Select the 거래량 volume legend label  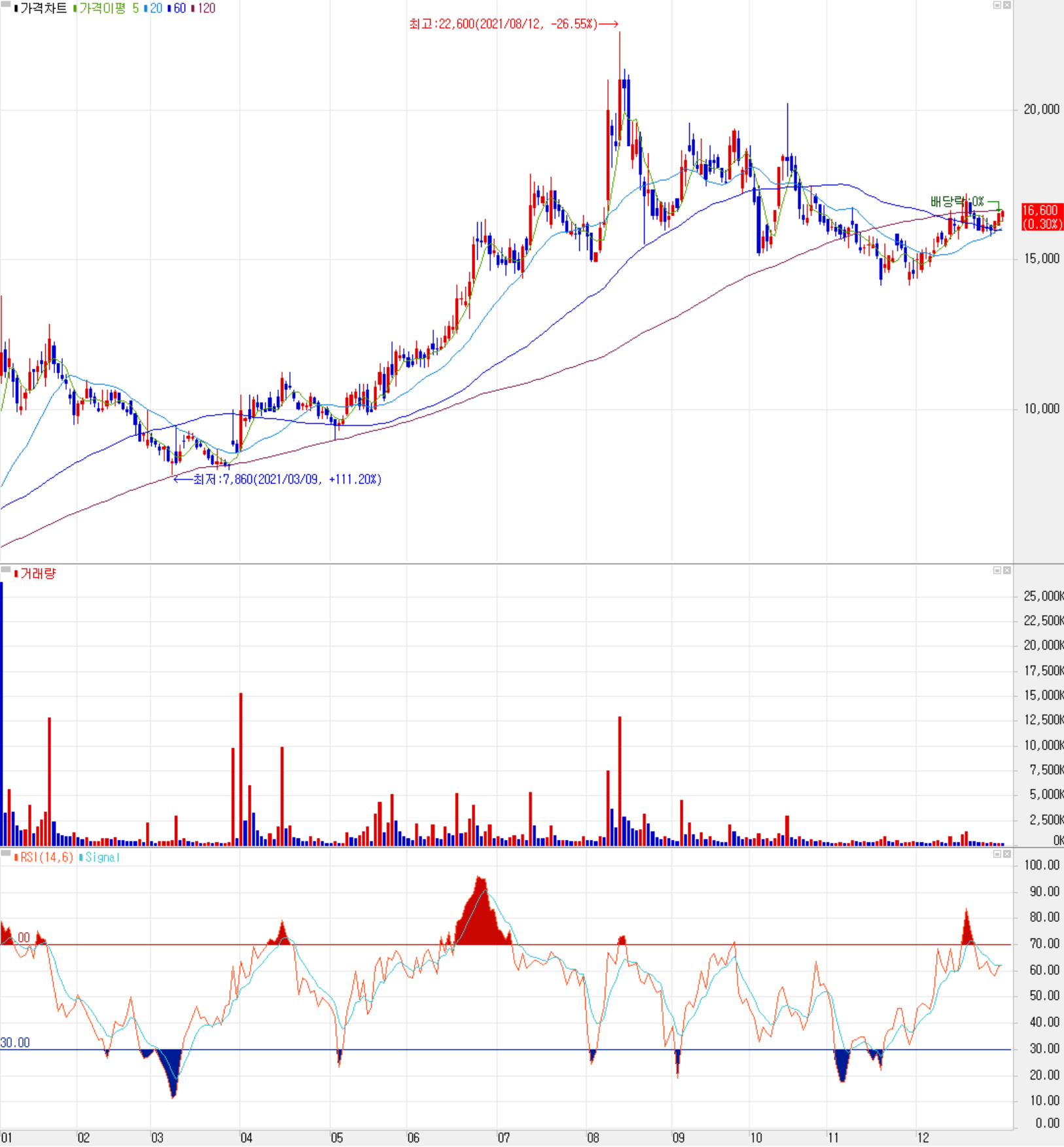[38, 574]
